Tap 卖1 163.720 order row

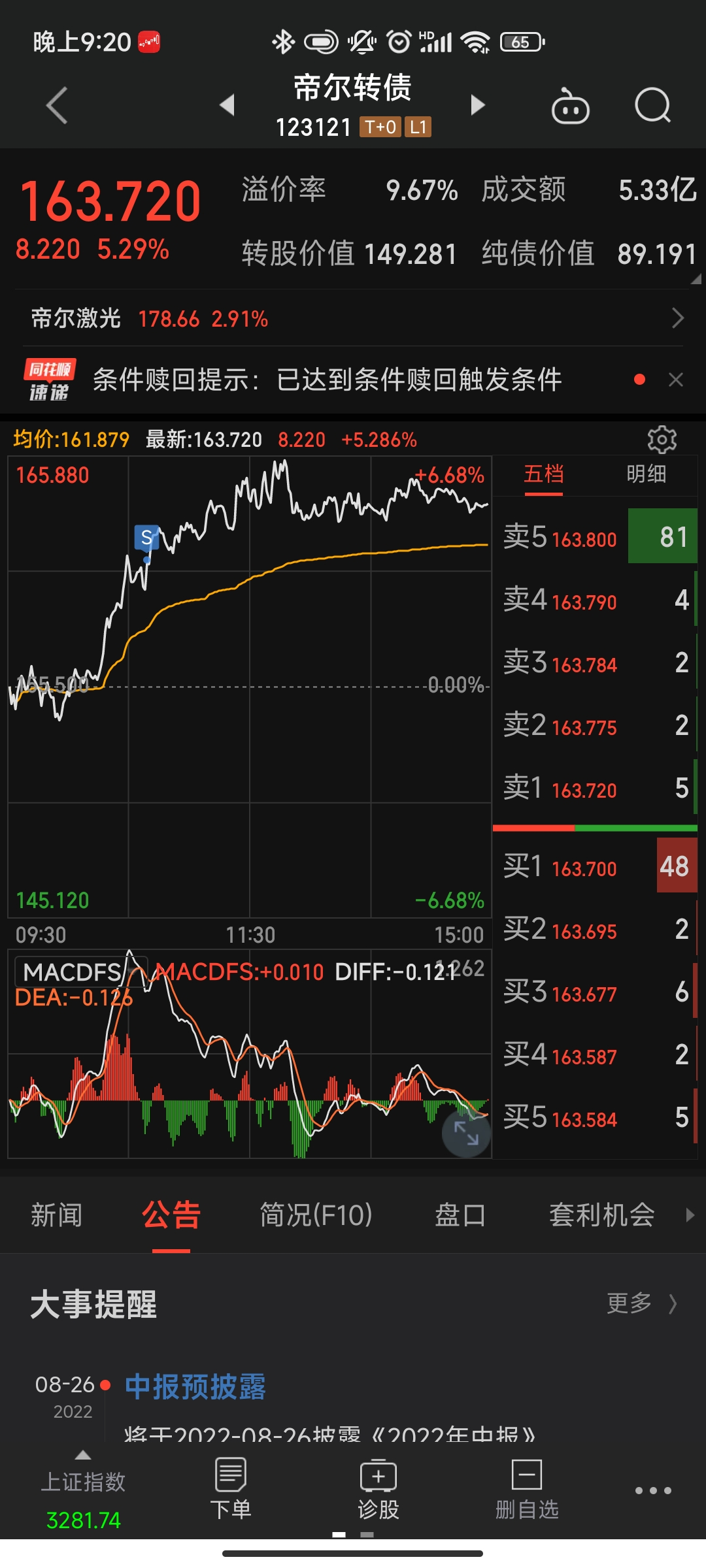(x=596, y=788)
